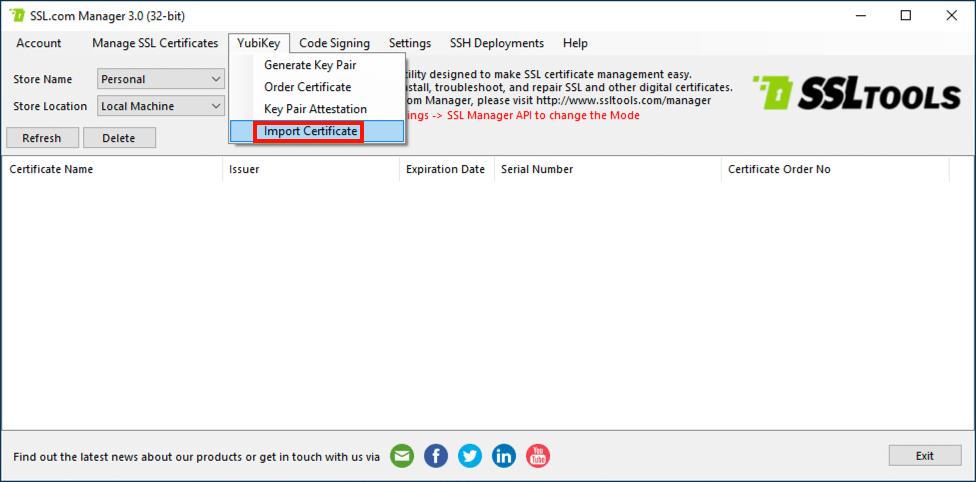Screen dimensions: 976x482
Task: Sort by Certificate Name column header
Action: tap(52, 169)
